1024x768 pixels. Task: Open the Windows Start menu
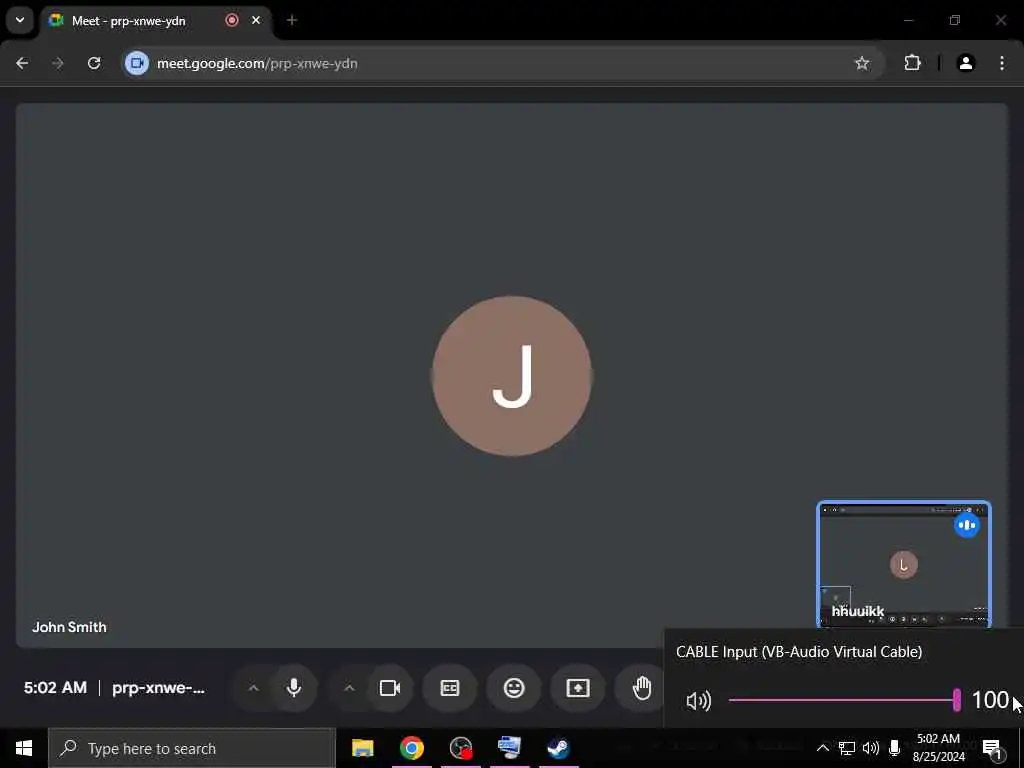point(24,748)
